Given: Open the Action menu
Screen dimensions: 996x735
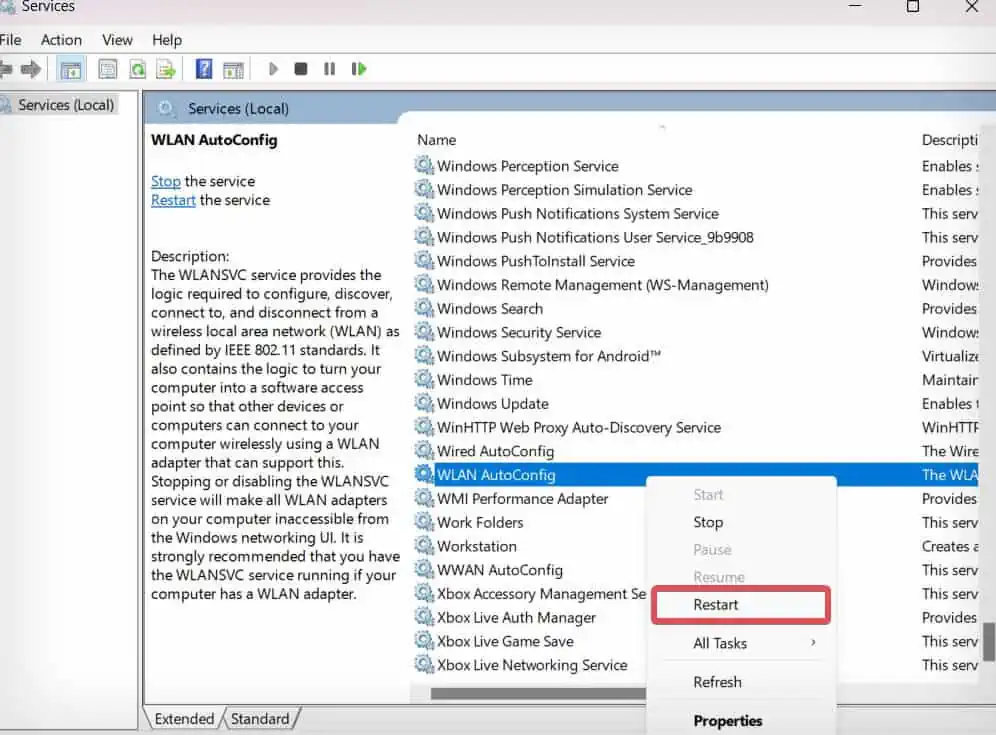Looking at the screenshot, I should pos(60,40).
